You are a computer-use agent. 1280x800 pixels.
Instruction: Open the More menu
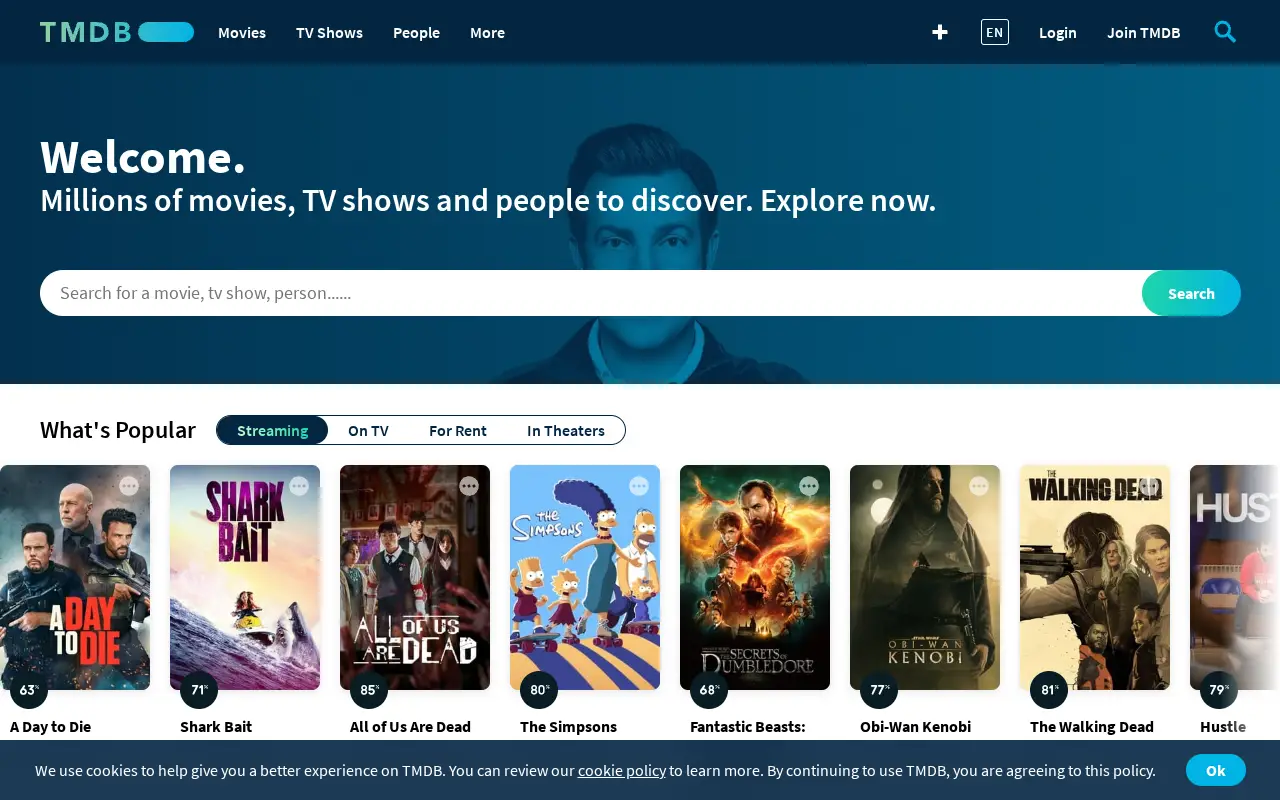pos(487,32)
